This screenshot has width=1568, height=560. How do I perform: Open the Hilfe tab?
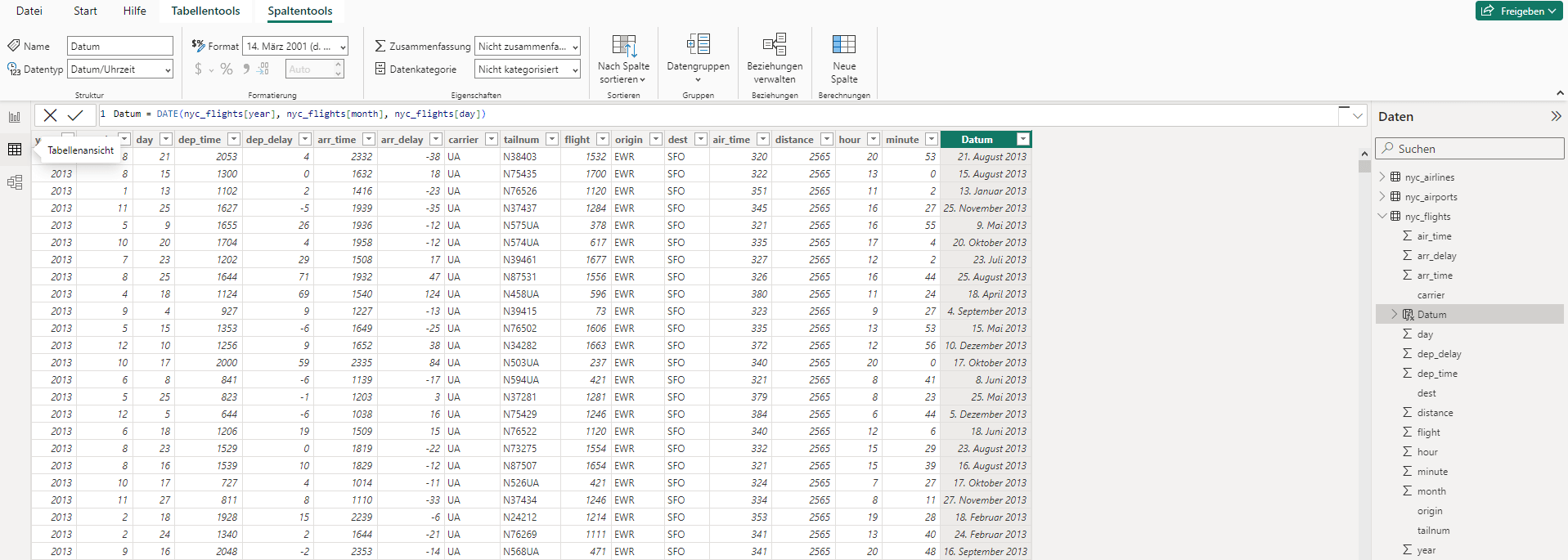click(134, 11)
